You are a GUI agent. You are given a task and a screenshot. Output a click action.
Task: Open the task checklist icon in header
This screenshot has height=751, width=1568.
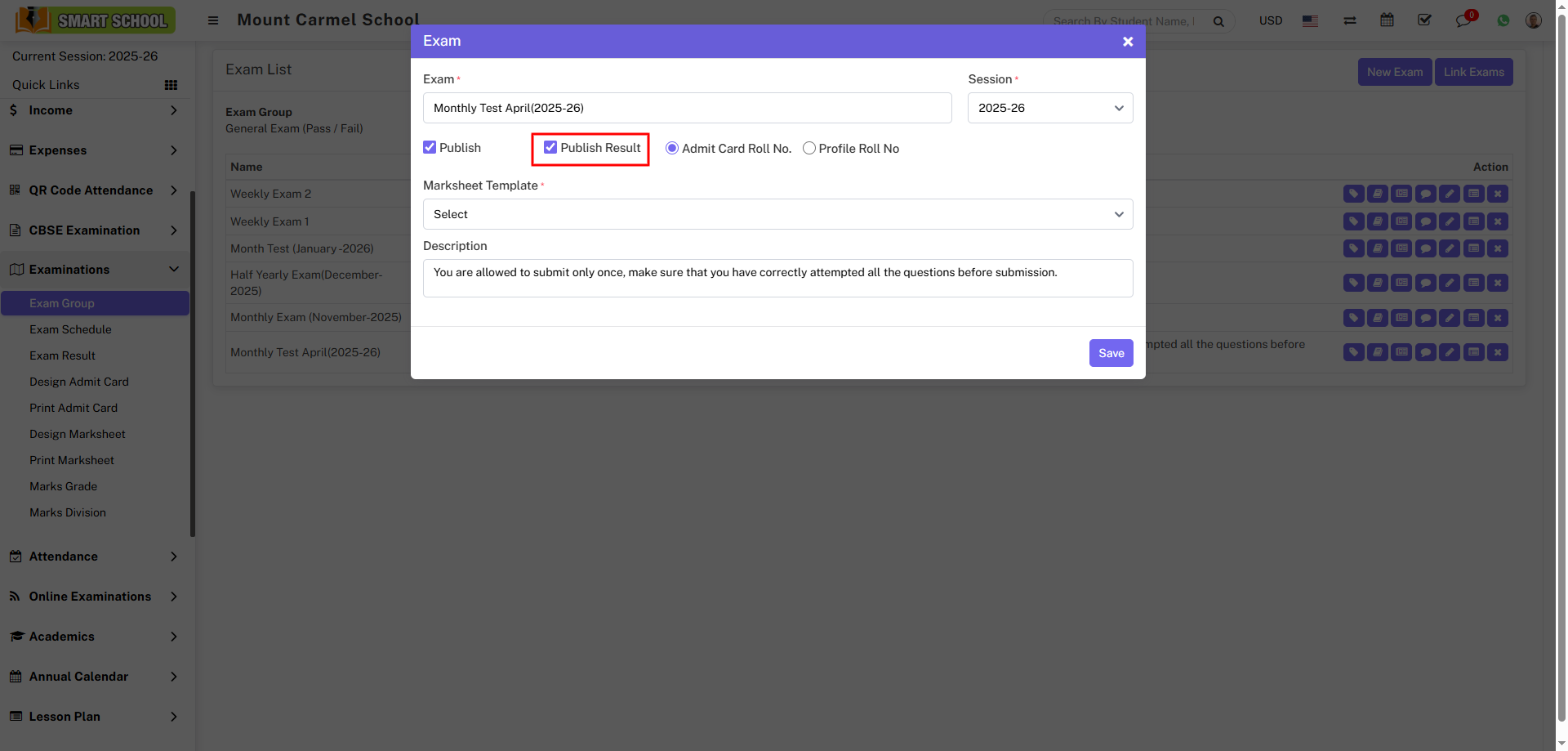pos(1424,20)
